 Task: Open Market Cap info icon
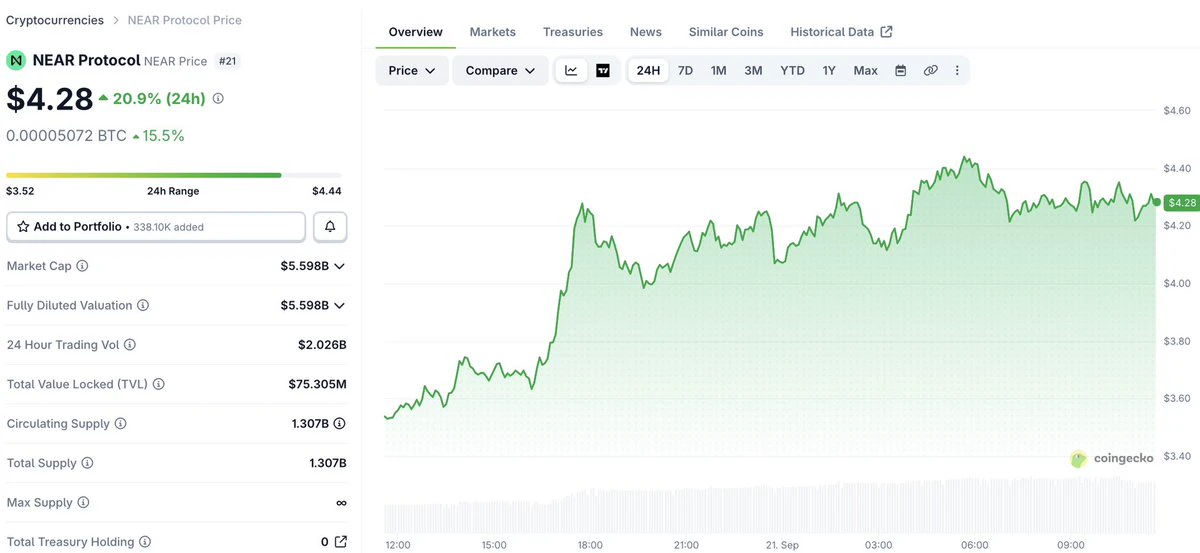[x=82, y=266]
